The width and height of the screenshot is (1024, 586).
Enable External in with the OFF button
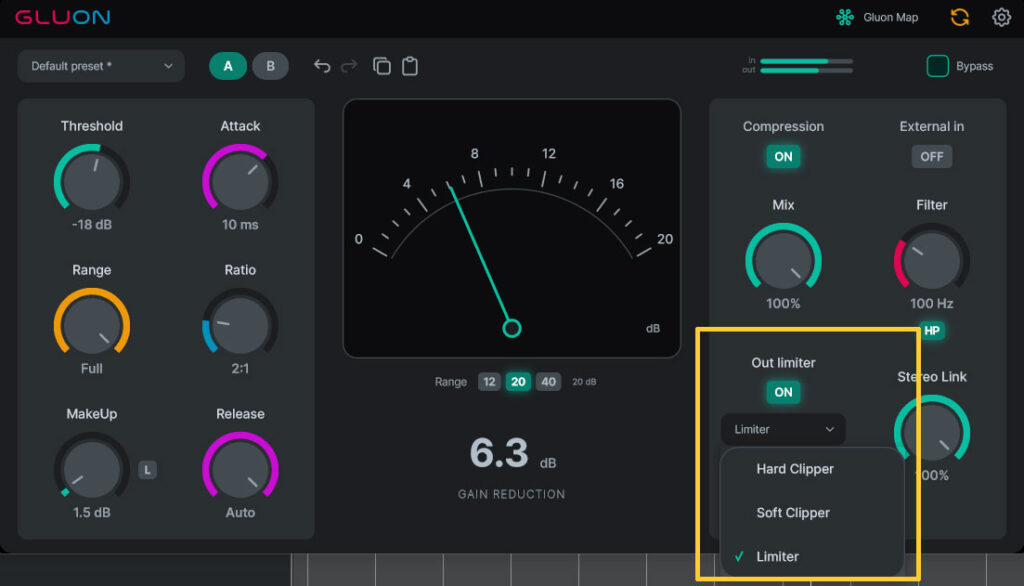coord(931,157)
